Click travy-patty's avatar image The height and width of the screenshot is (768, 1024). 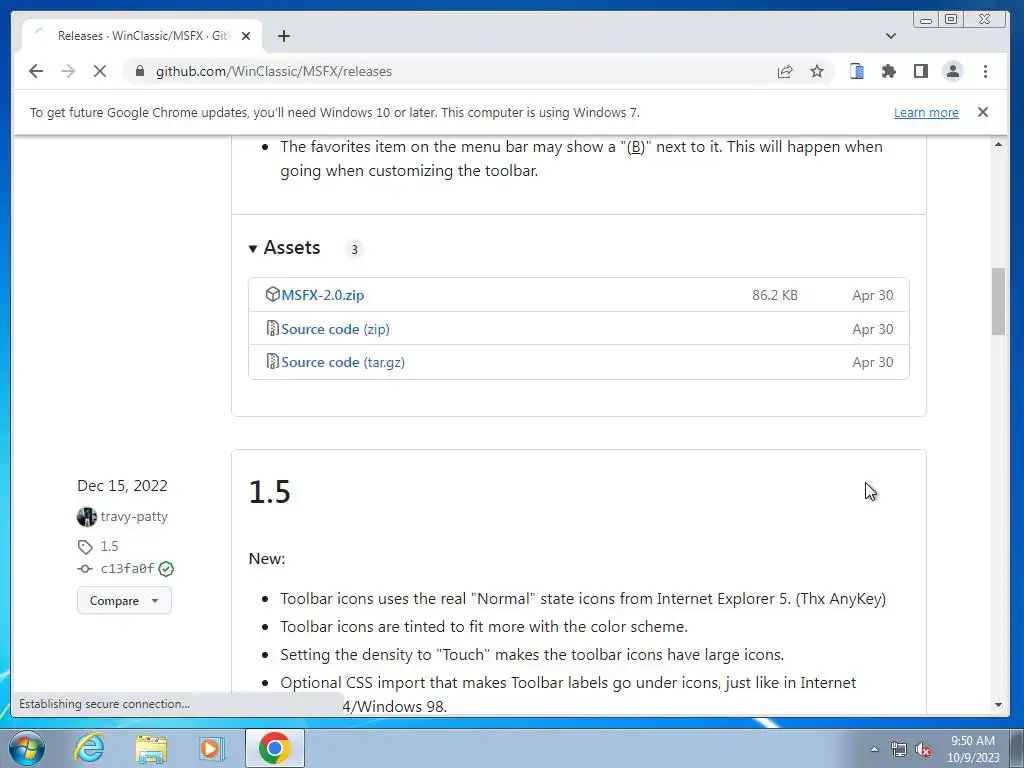pyautogui.click(x=86, y=517)
